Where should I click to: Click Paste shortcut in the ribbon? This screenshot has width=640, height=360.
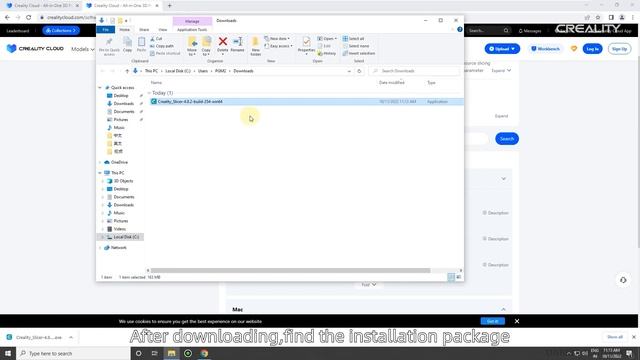pyautogui.click(x=165, y=53)
